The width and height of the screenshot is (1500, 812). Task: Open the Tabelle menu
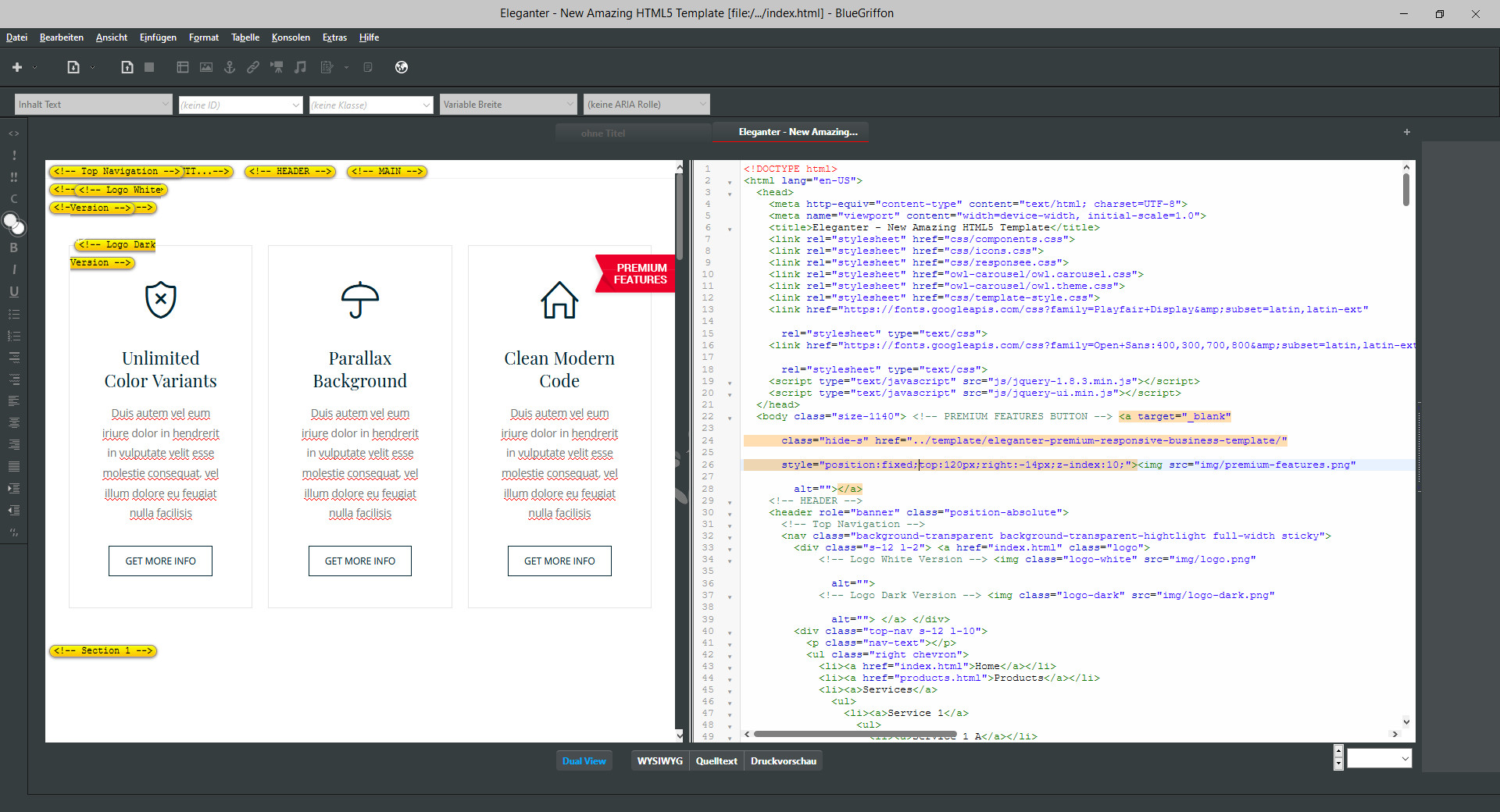pyautogui.click(x=245, y=37)
